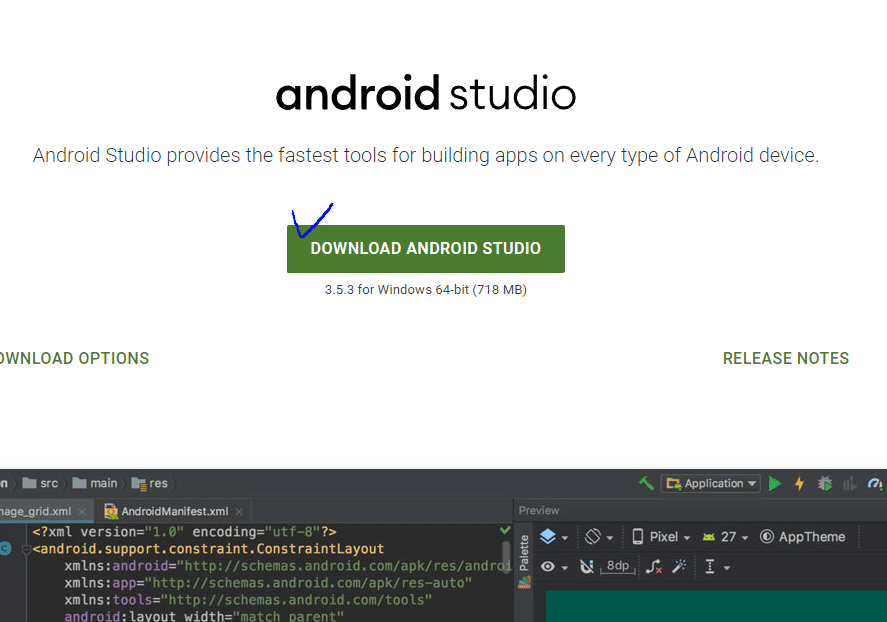
Task: Expand the orientation dropdown arrow
Action: (610, 538)
